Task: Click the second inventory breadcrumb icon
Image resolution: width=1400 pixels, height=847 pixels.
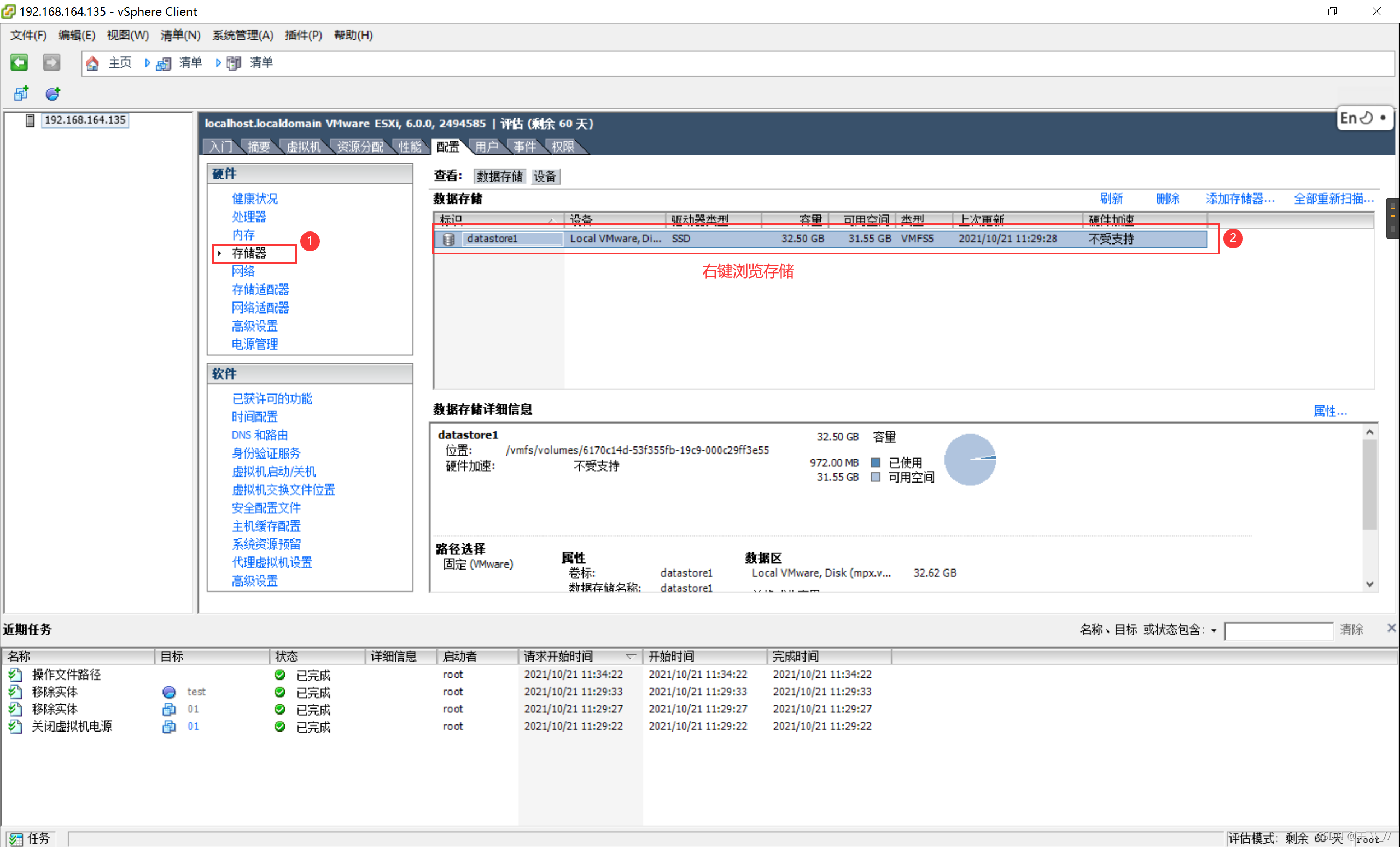Action: [234, 63]
